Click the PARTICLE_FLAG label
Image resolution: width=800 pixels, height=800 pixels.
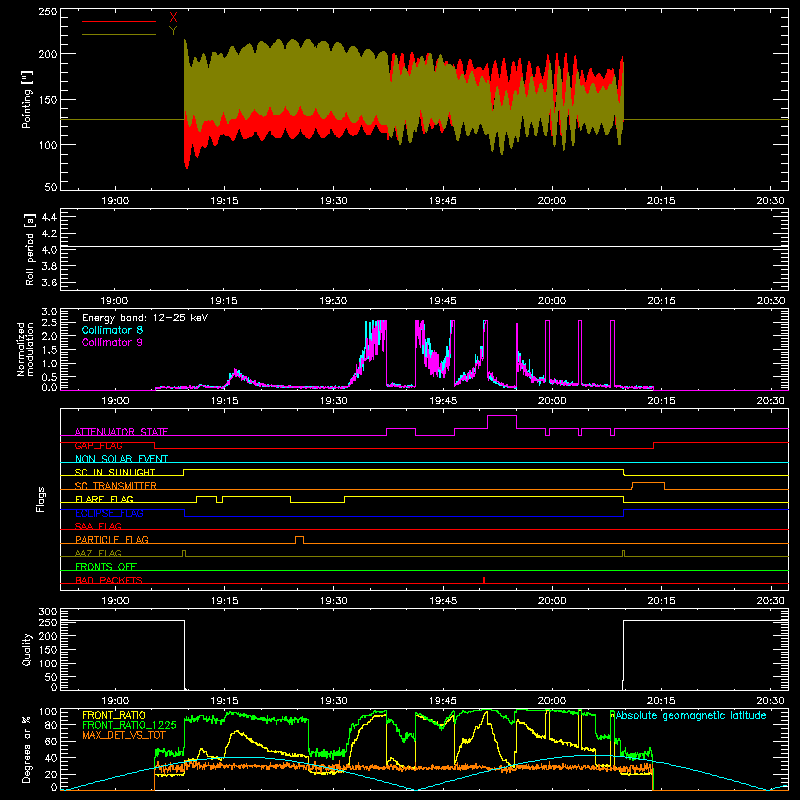112,539
